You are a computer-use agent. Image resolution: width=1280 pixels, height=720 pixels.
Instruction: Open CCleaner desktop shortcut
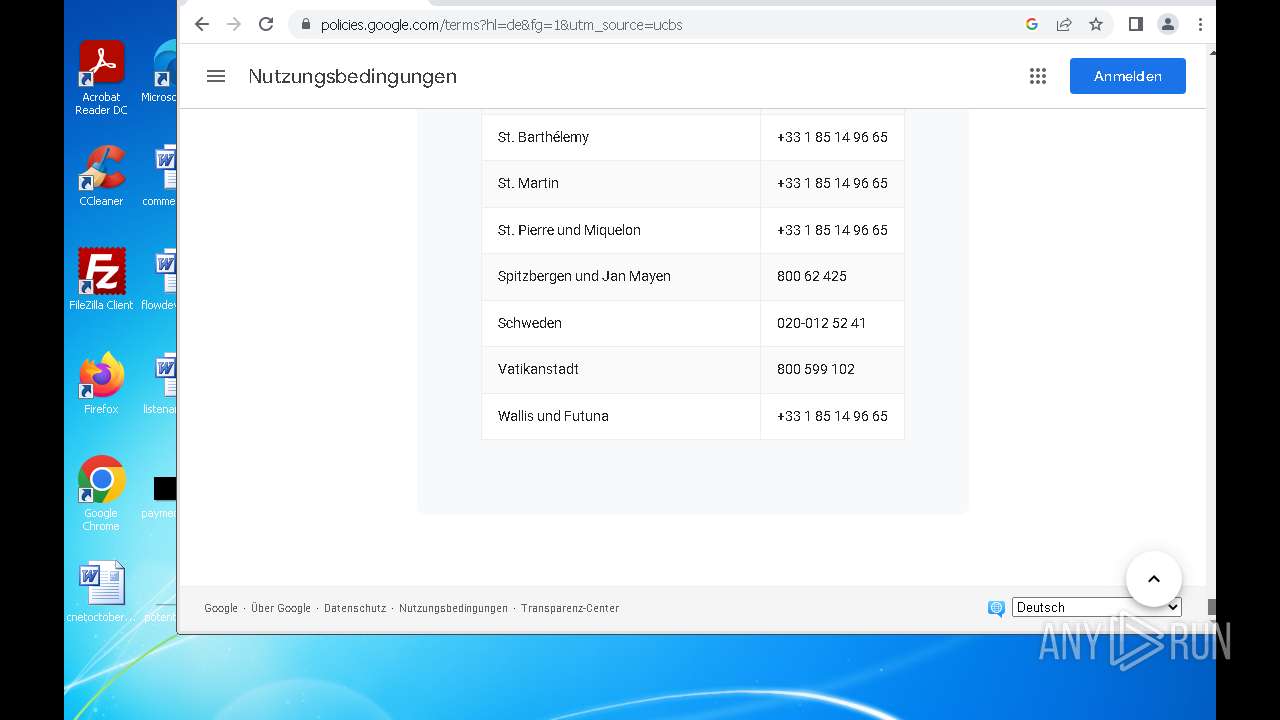click(101, 176)
